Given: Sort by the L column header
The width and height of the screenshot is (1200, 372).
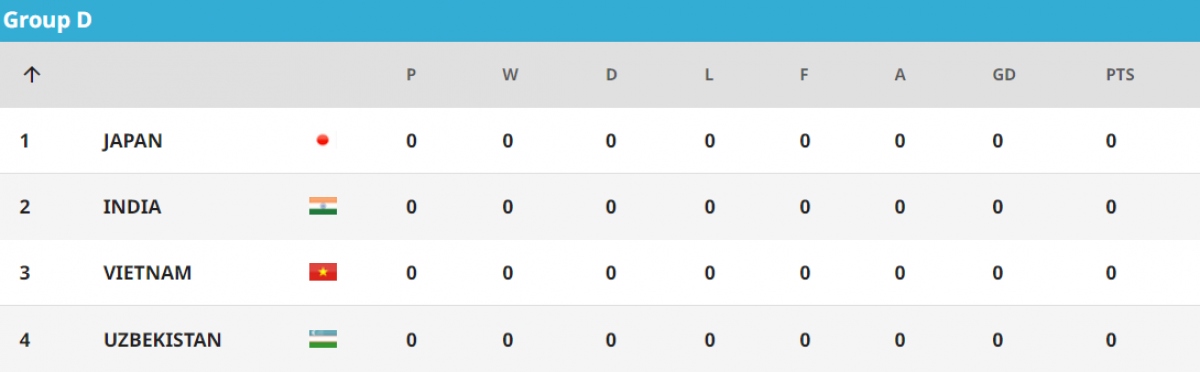Looking at the screenshot, I should click(709, 75).
